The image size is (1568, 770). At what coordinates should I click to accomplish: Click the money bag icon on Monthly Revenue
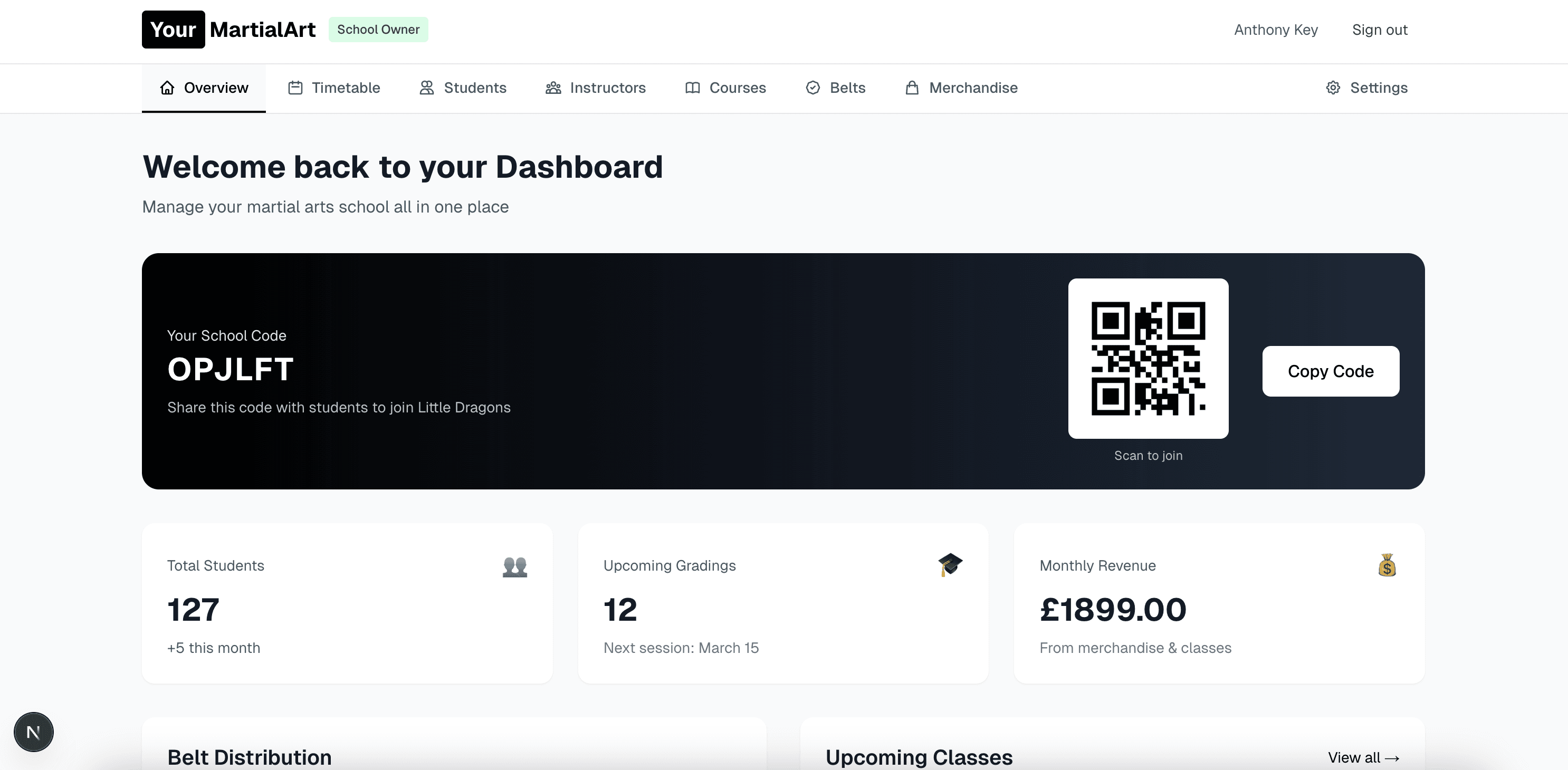(x=1387, y=565)
